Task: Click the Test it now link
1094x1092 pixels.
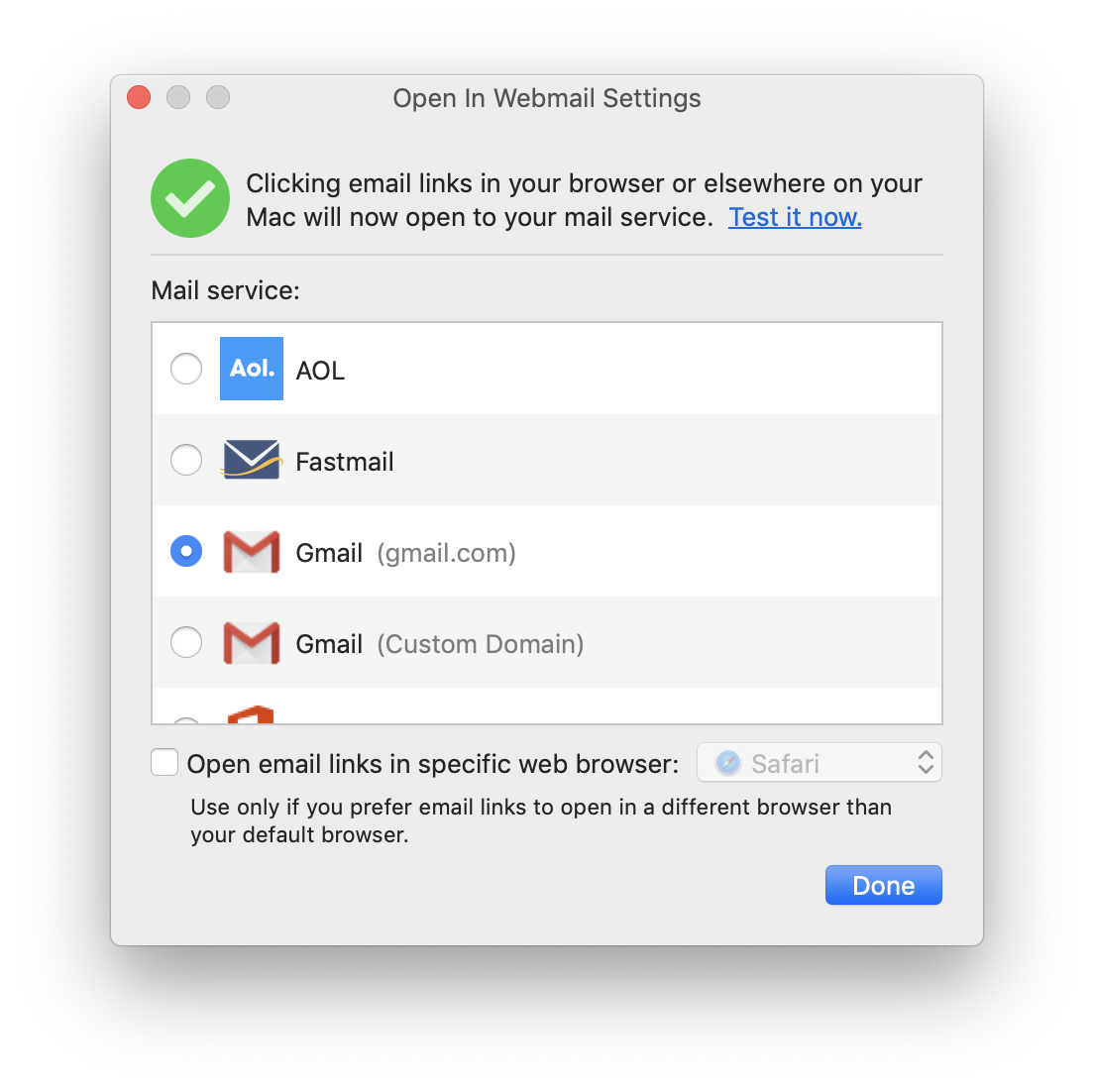Action: (x=795, y=217)
